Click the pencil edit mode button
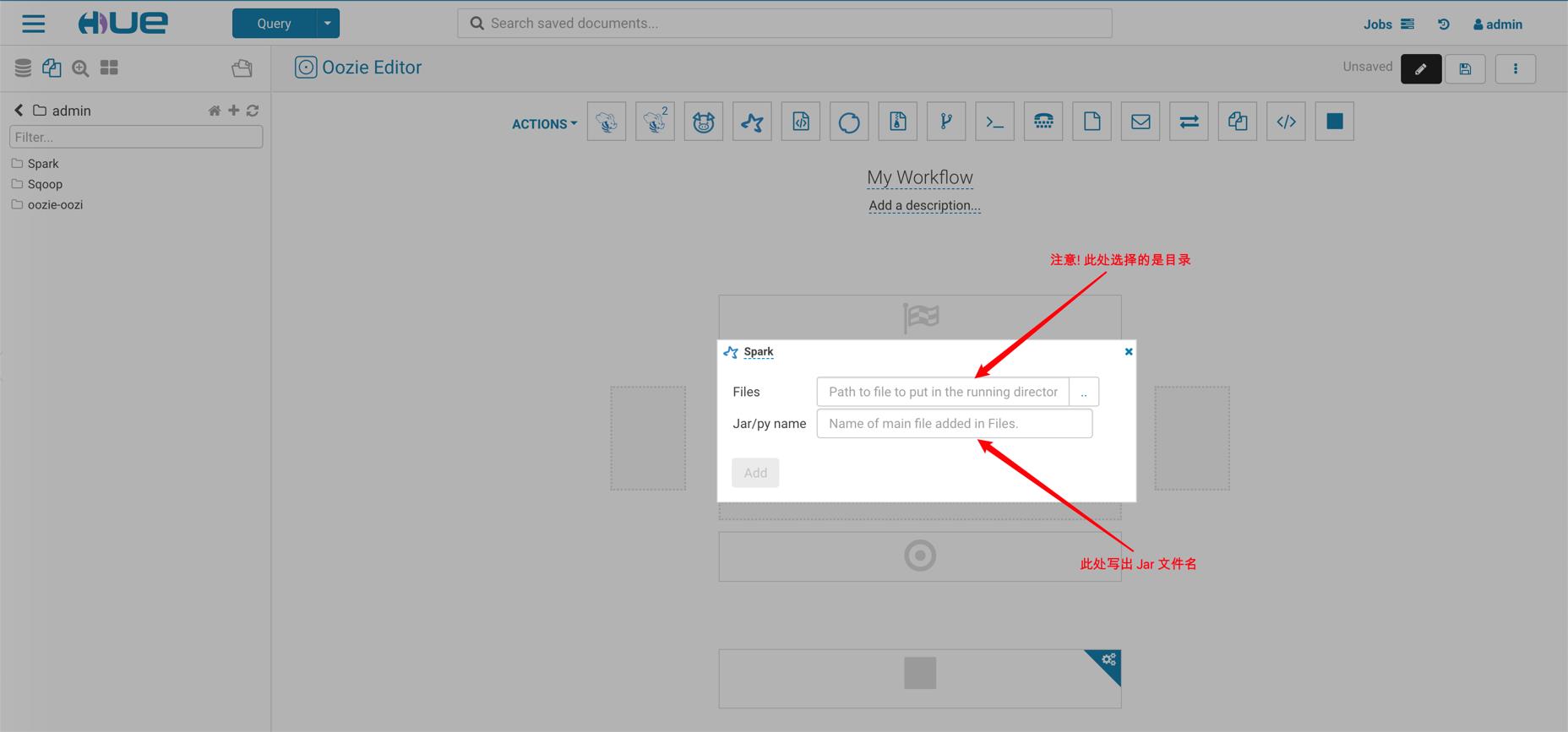Screen dimensions: 1568x732 click(x=1421, y=68)
